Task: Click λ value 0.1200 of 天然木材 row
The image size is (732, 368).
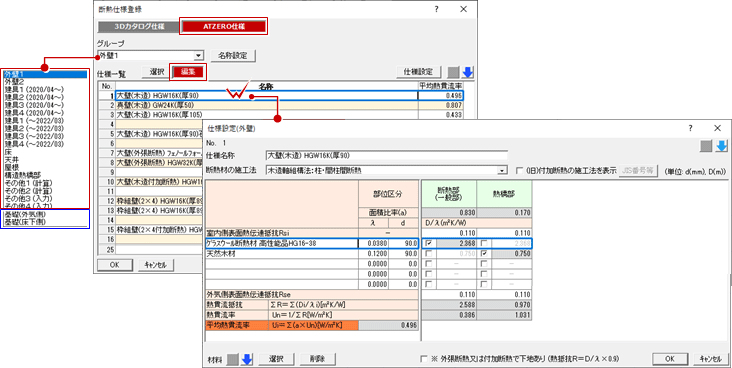Action: [x=373, y=254]
